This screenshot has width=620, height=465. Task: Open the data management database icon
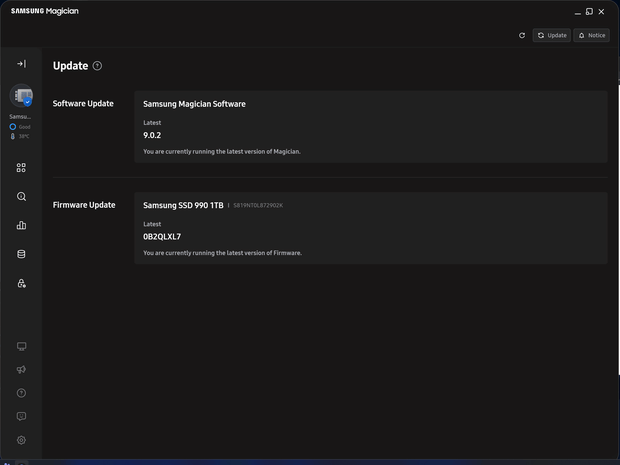pos(21,254)
